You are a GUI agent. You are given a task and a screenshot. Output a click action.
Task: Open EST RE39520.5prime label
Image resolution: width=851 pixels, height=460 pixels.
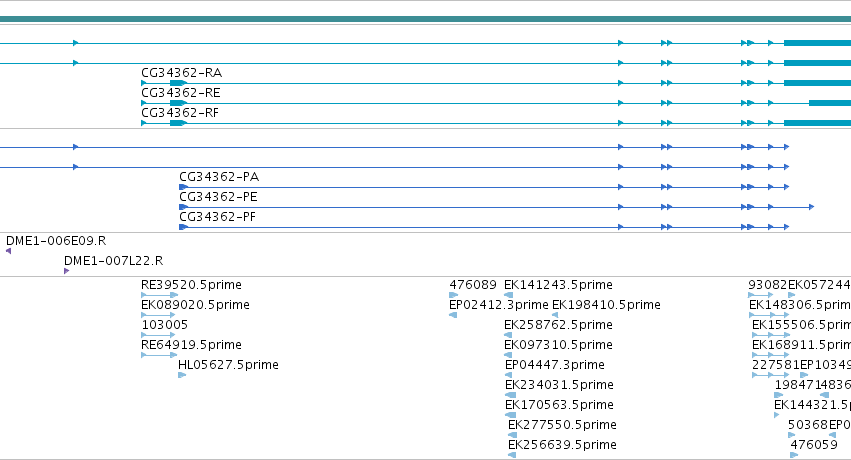pos(191,285)
